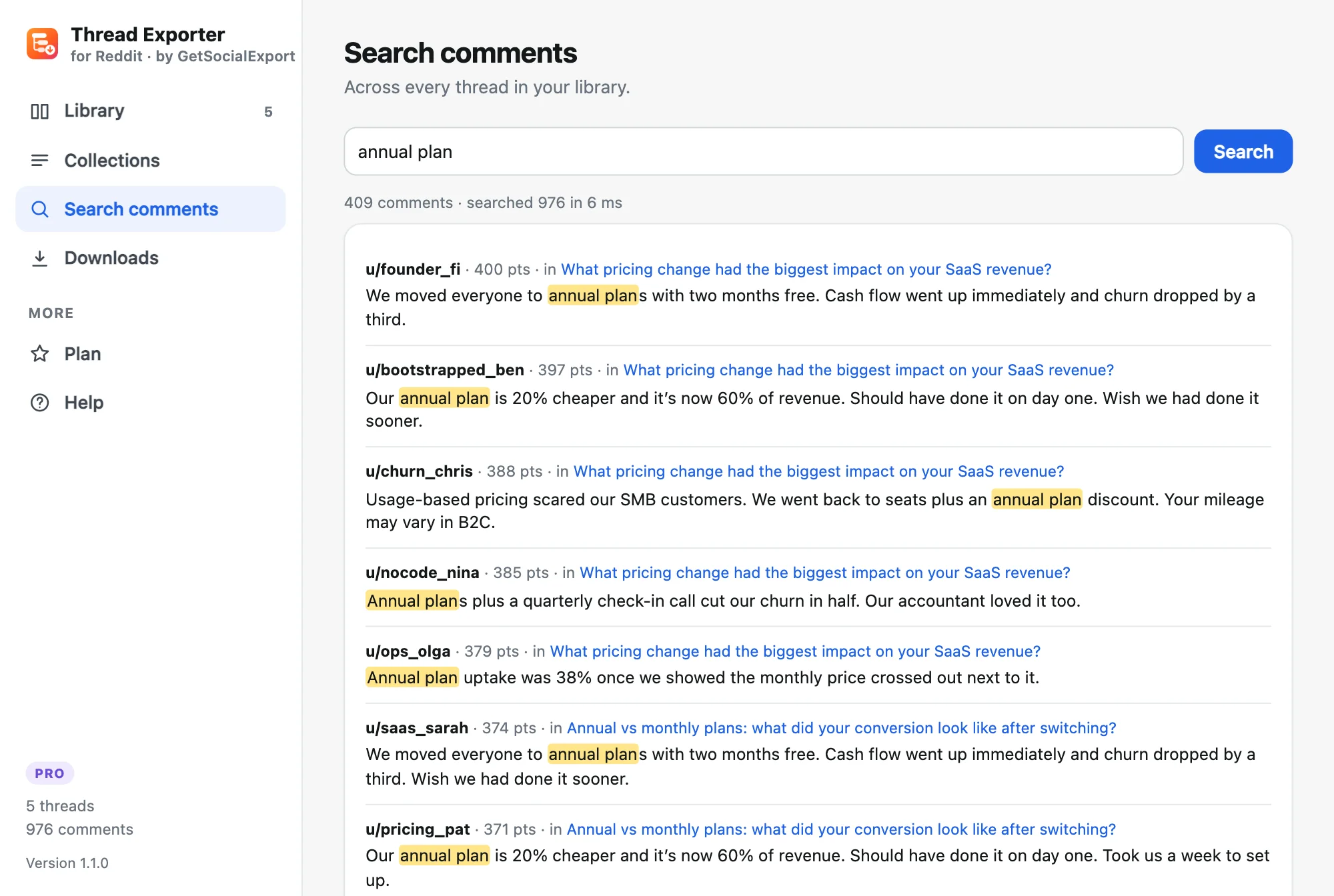This screenshot has height=896, width=1334.
Task: Click the '409 comments · searched 976' status text
Action: pyautogui.click(x=483, y=203)
